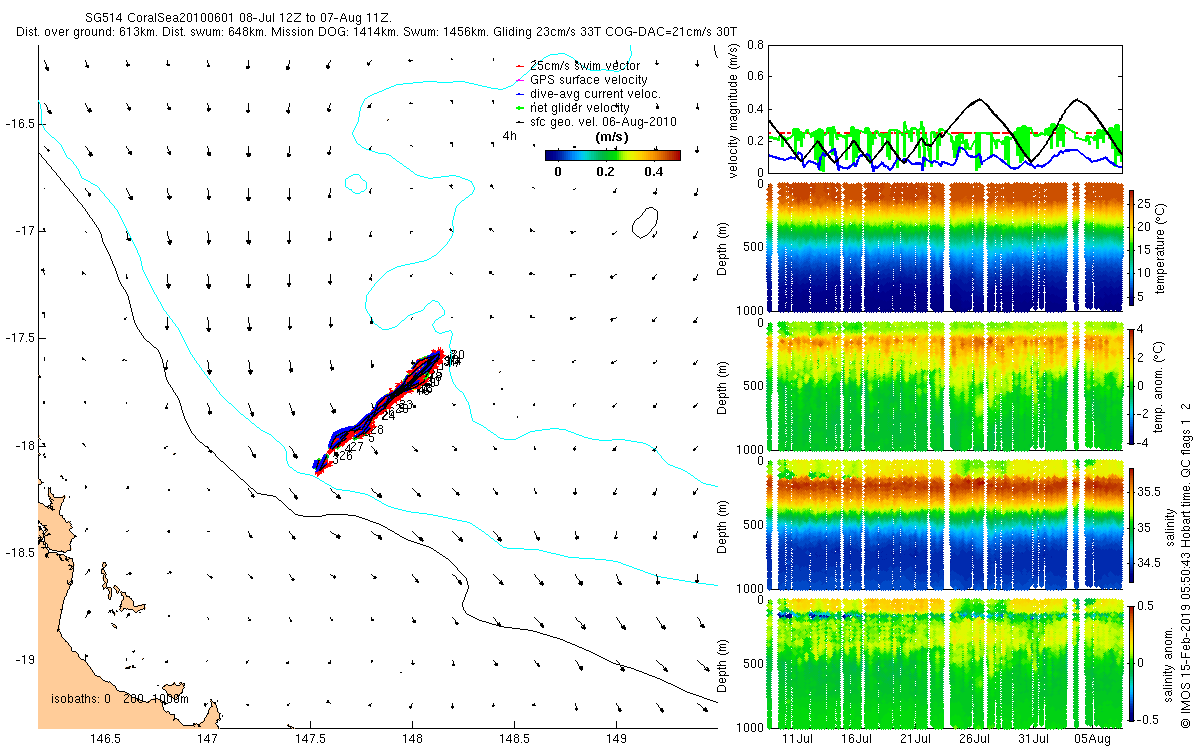Screen dimensions: 1200x750
Task: Click the '0.6' velocity magnitude tick label
Action: 755,77
